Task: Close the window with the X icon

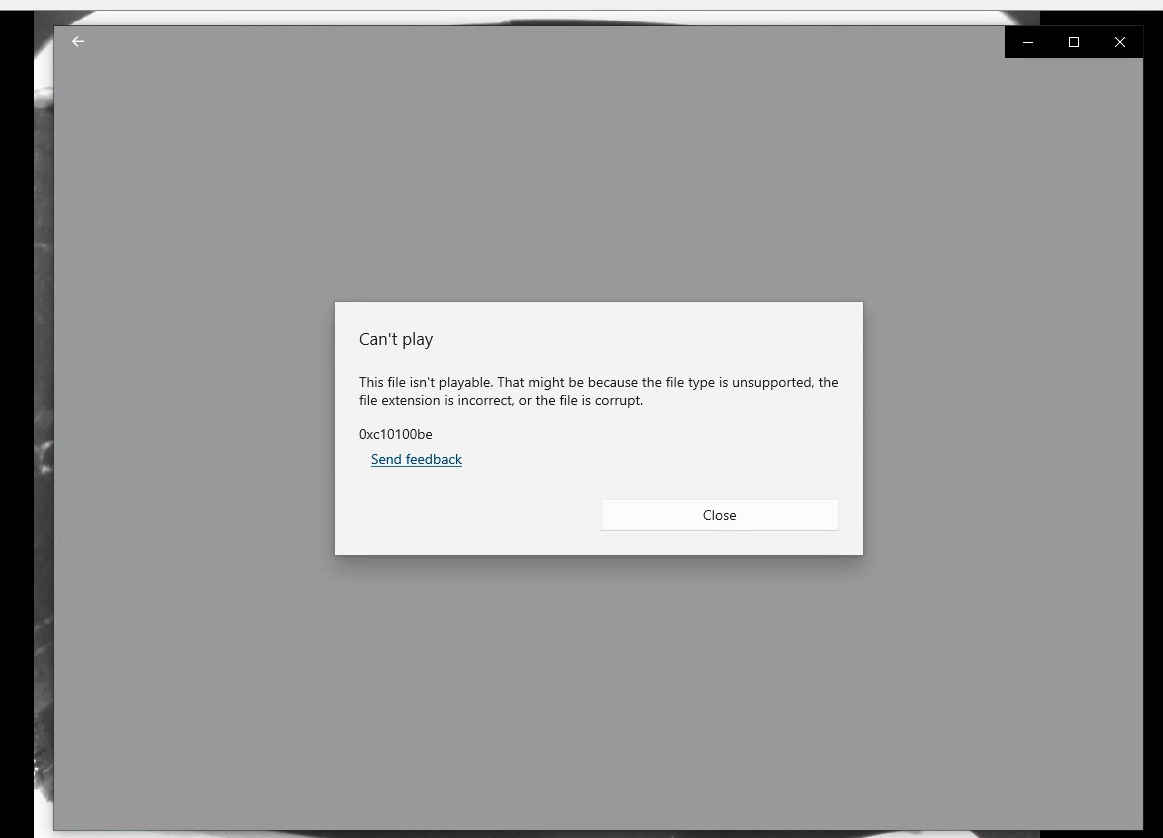Action: click(1120, 41)
